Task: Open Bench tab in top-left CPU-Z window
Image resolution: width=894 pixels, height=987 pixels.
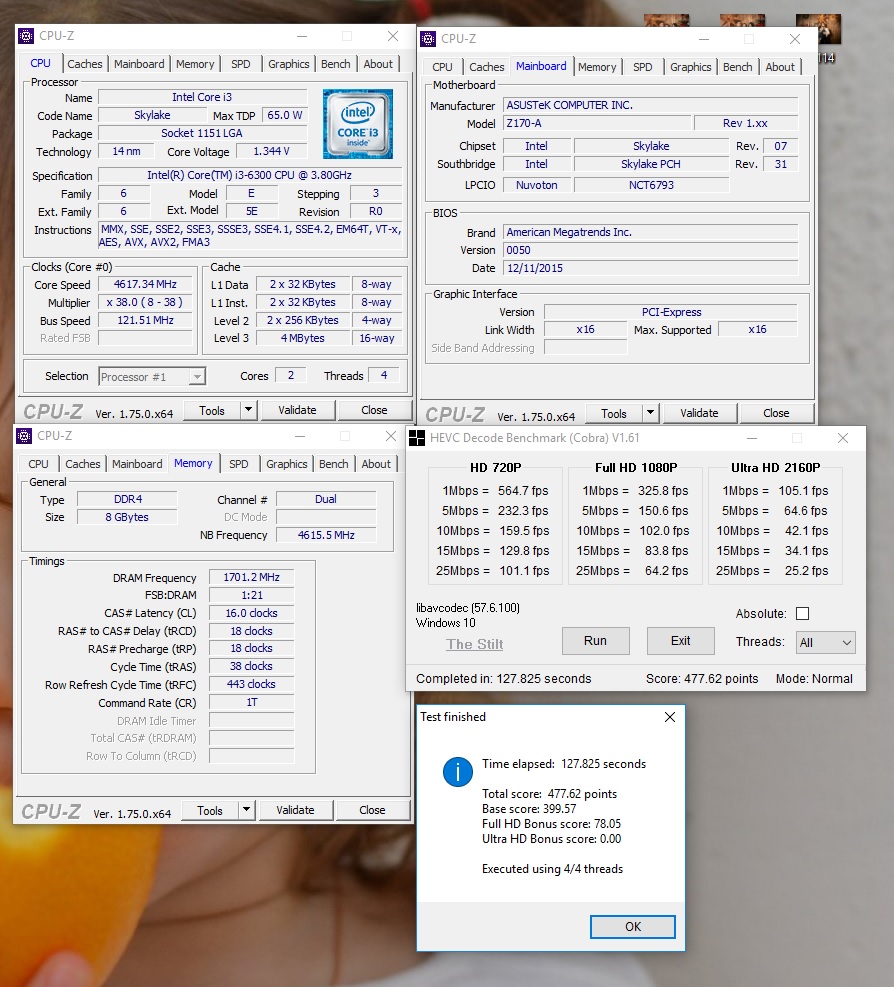Action: [336, 64]
